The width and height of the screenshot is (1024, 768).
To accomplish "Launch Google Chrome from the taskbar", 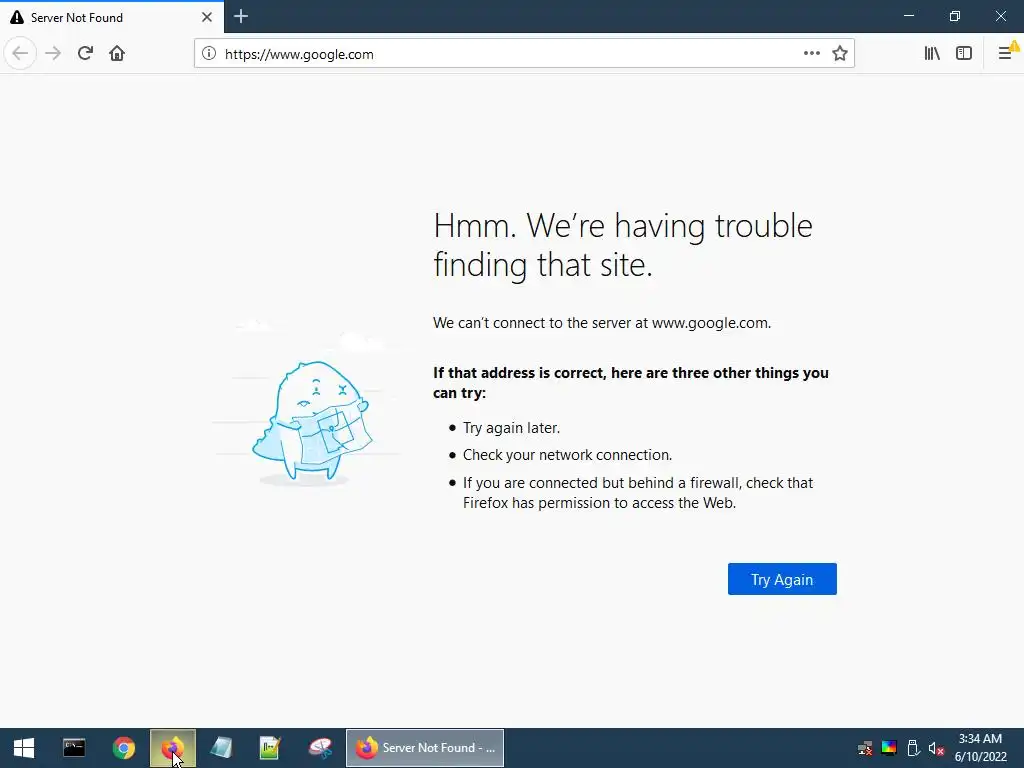I will pyautogui.click(x=123, y=748).
